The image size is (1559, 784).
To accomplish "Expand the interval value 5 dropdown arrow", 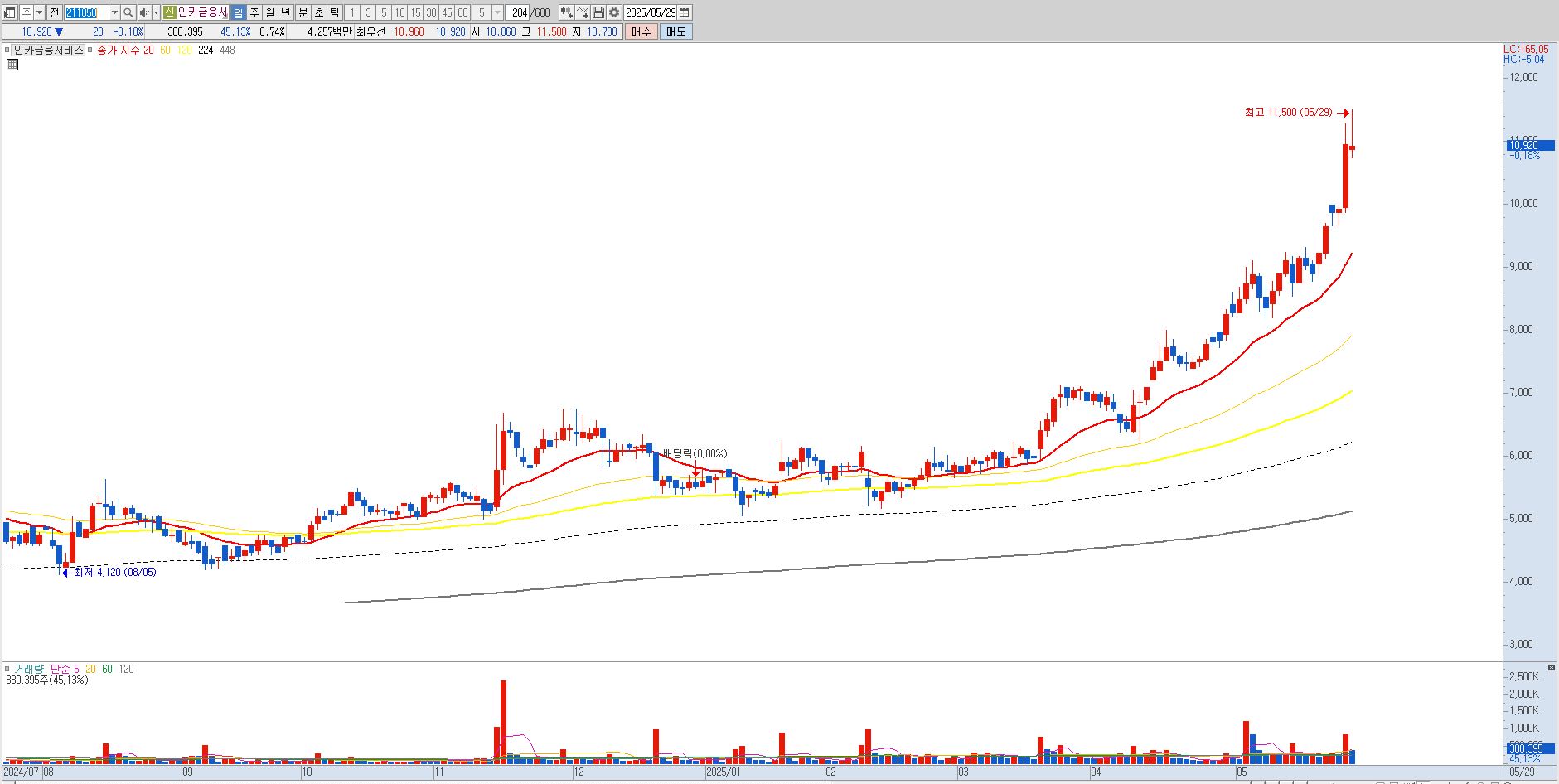I will (497, 12).
